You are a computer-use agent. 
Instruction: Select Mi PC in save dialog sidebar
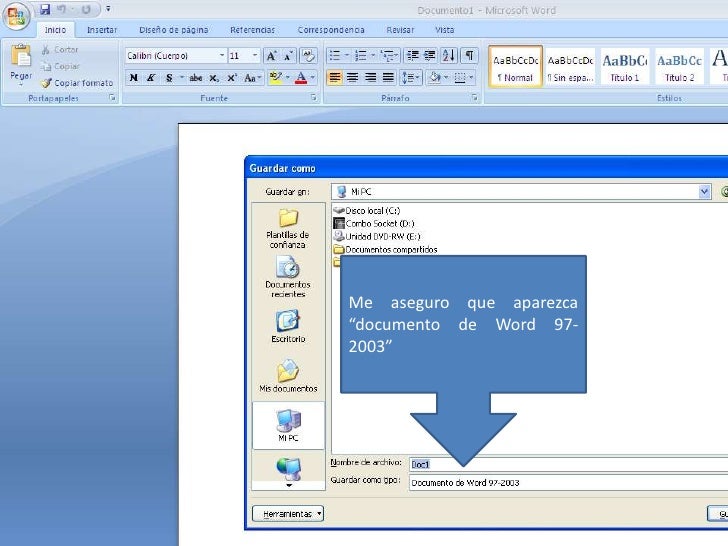point(288,425)
